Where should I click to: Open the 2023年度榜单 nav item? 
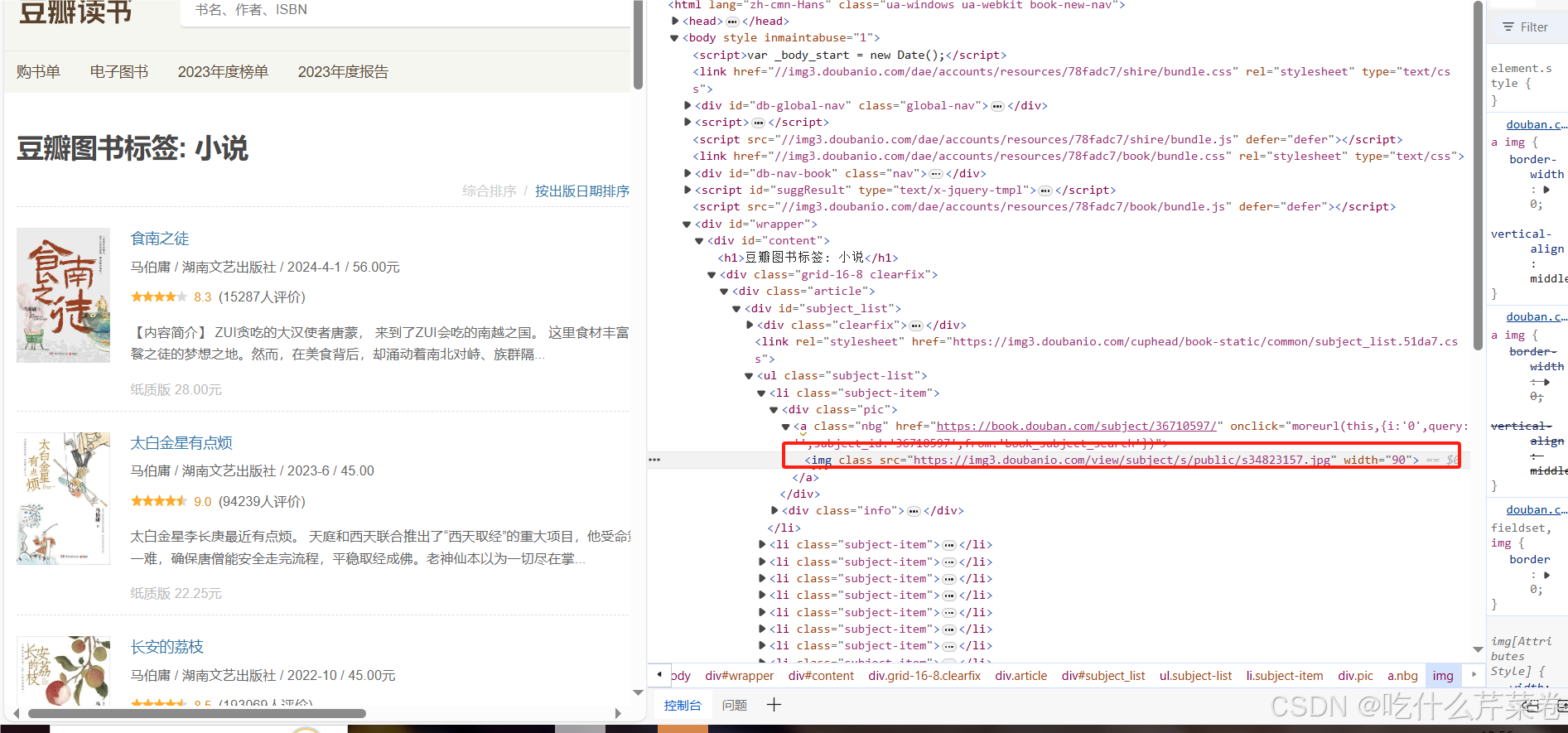[223, 72]
